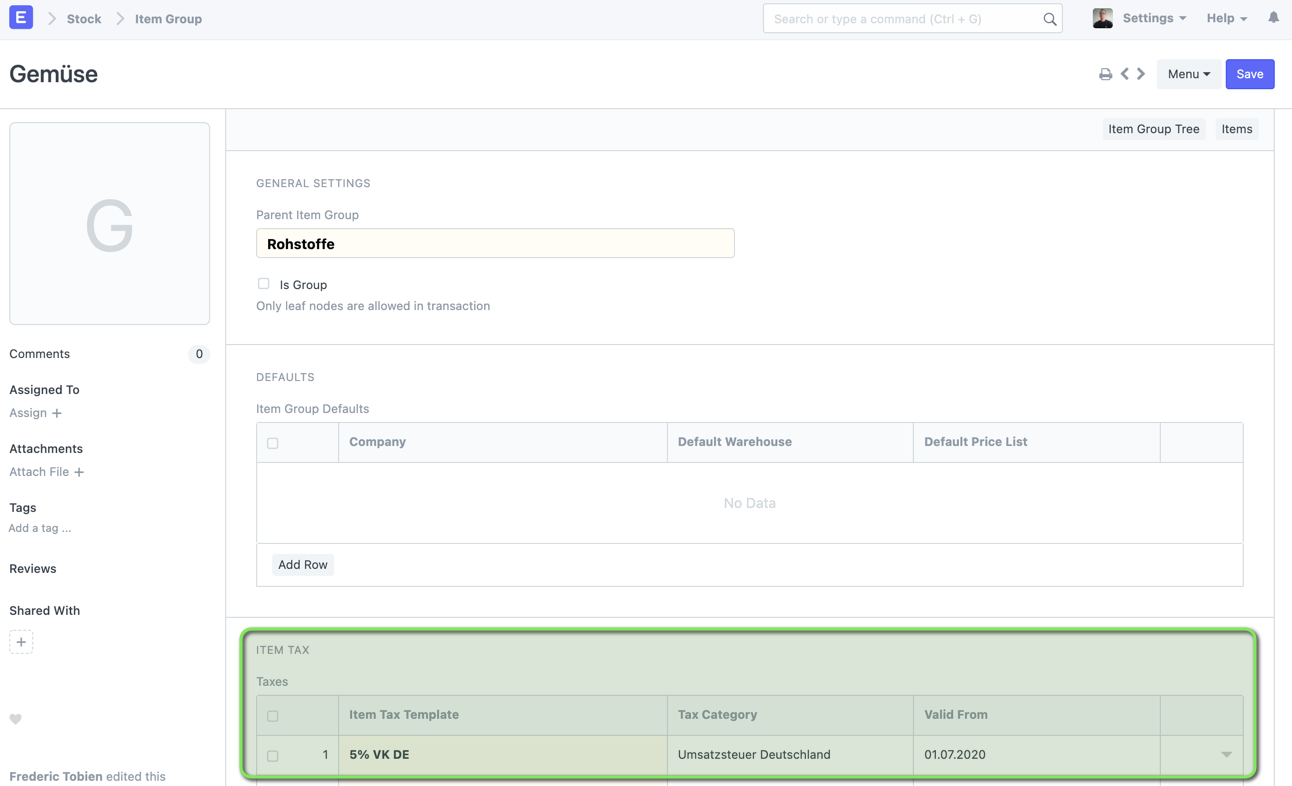The height and width of the screenshot is (786, 1292).
Task: Toggle the Is Group checkbox
Action: 263,284
